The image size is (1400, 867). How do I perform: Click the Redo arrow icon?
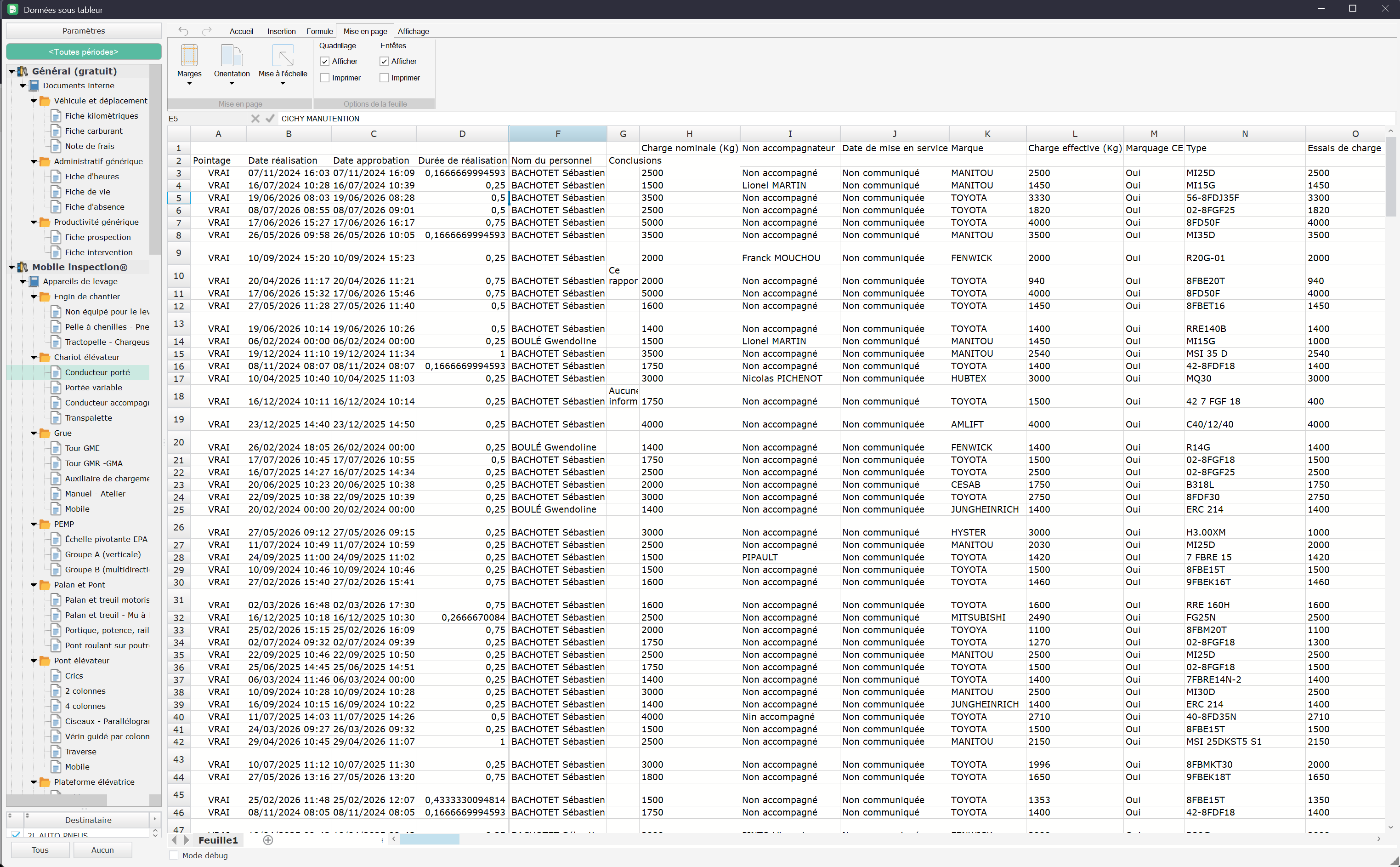pos(207,31)
